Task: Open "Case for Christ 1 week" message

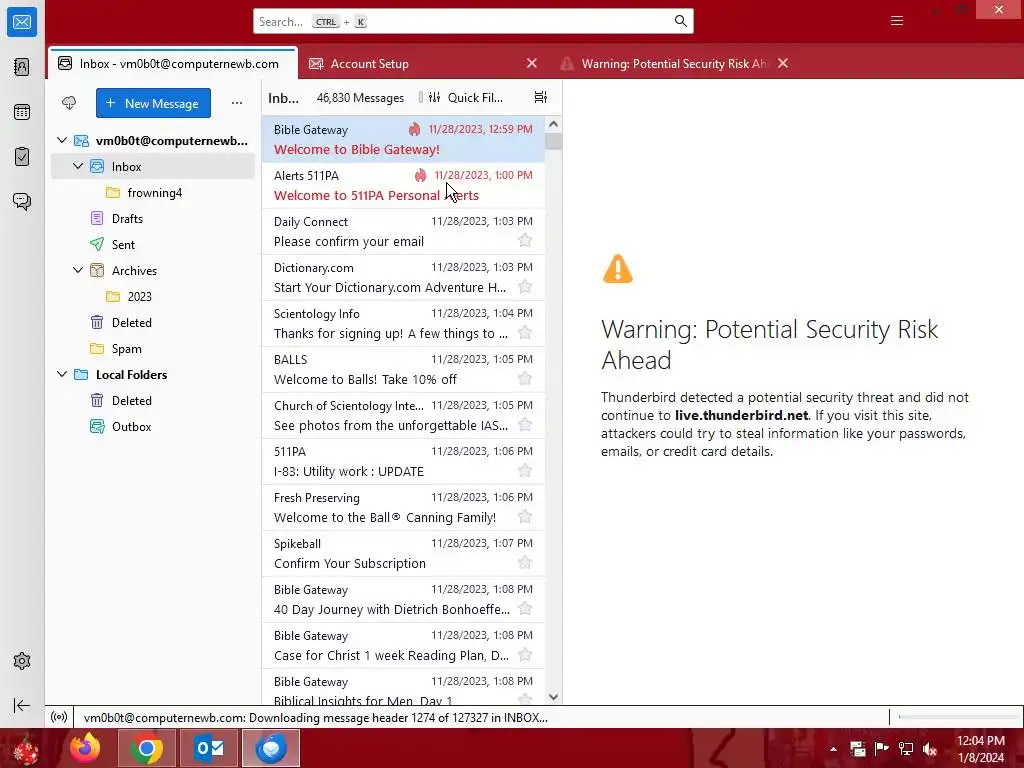Action: 403,645
